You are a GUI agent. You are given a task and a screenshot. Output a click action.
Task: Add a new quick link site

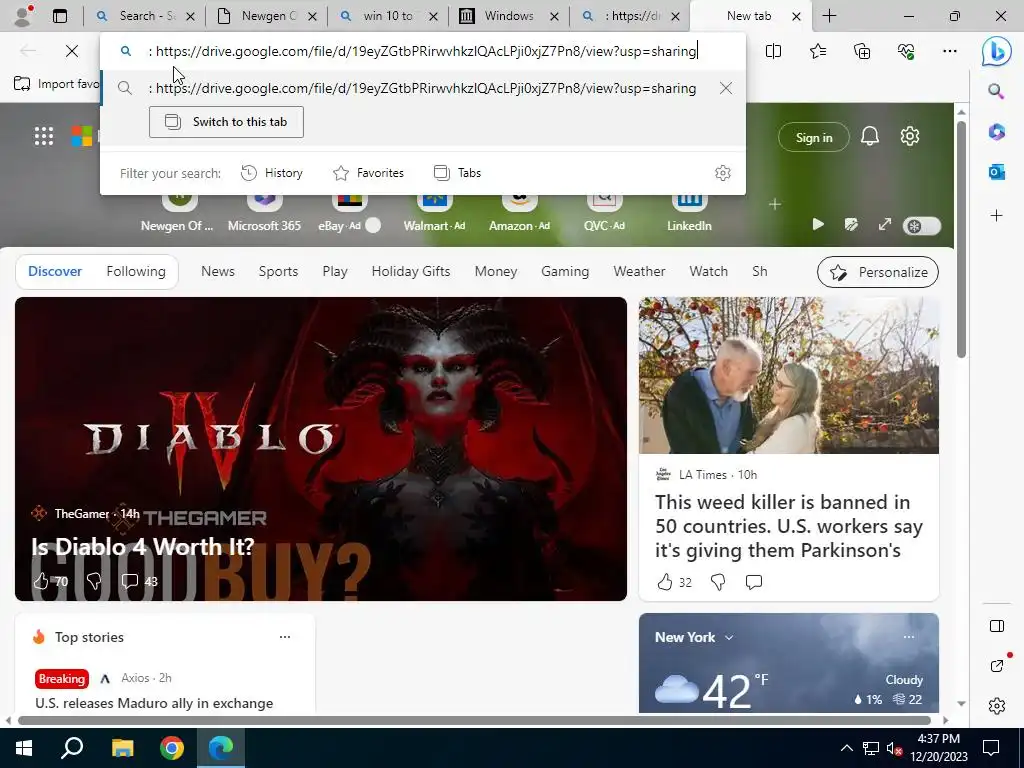(x=775, y=204)
